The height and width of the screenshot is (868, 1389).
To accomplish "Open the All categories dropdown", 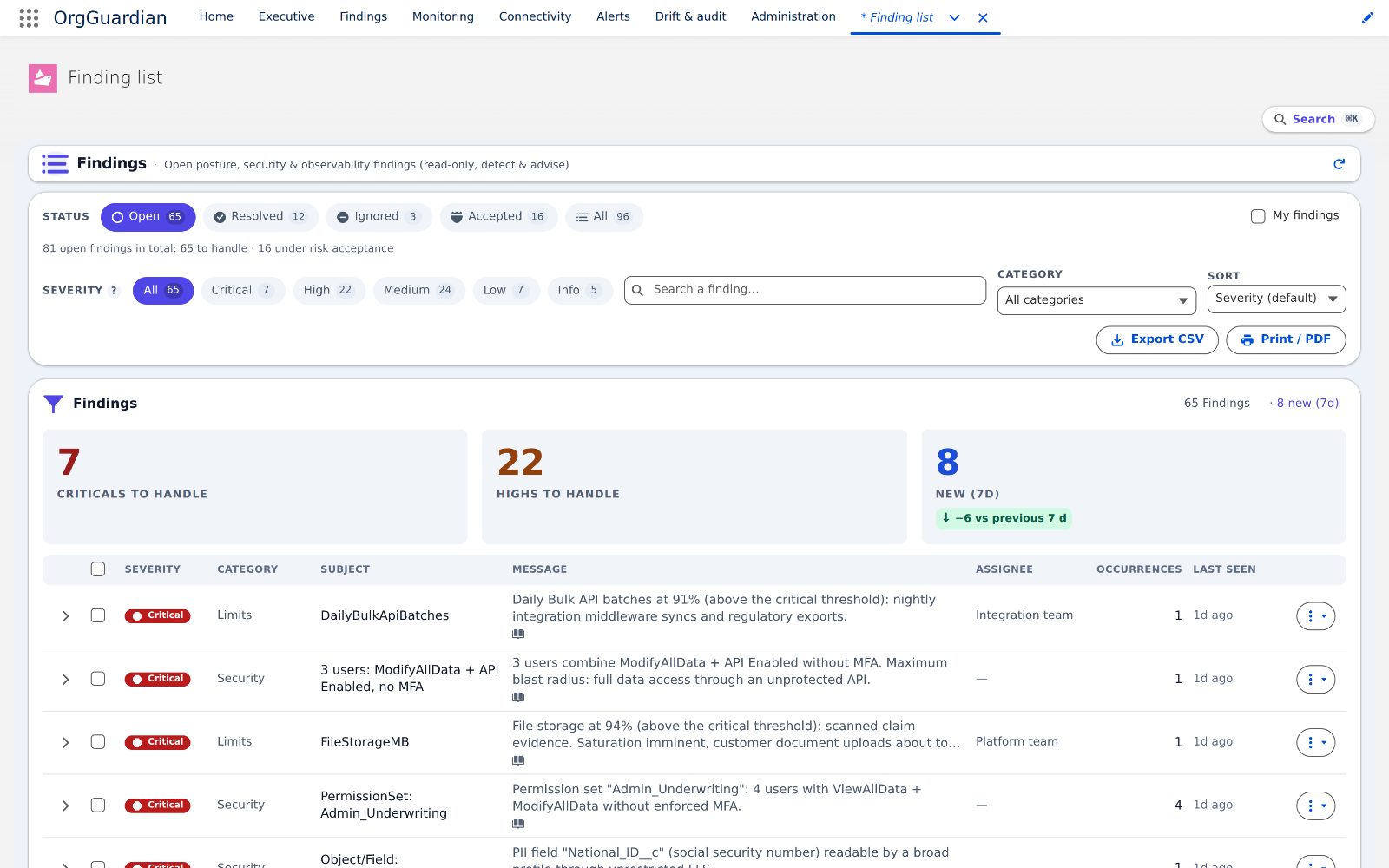I will click(x=1096, y=300).
